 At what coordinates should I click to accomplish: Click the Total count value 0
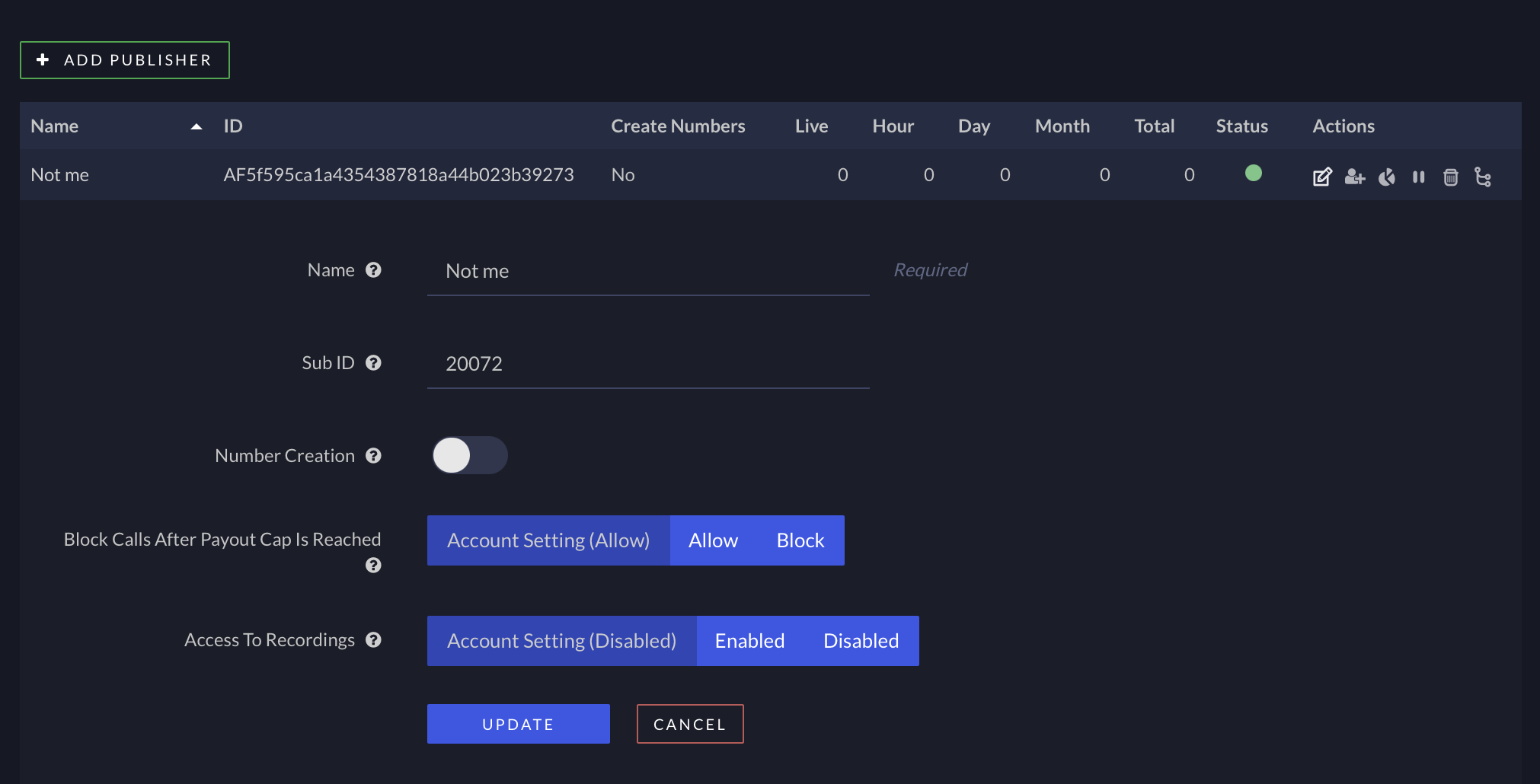tap(1190, 175)
